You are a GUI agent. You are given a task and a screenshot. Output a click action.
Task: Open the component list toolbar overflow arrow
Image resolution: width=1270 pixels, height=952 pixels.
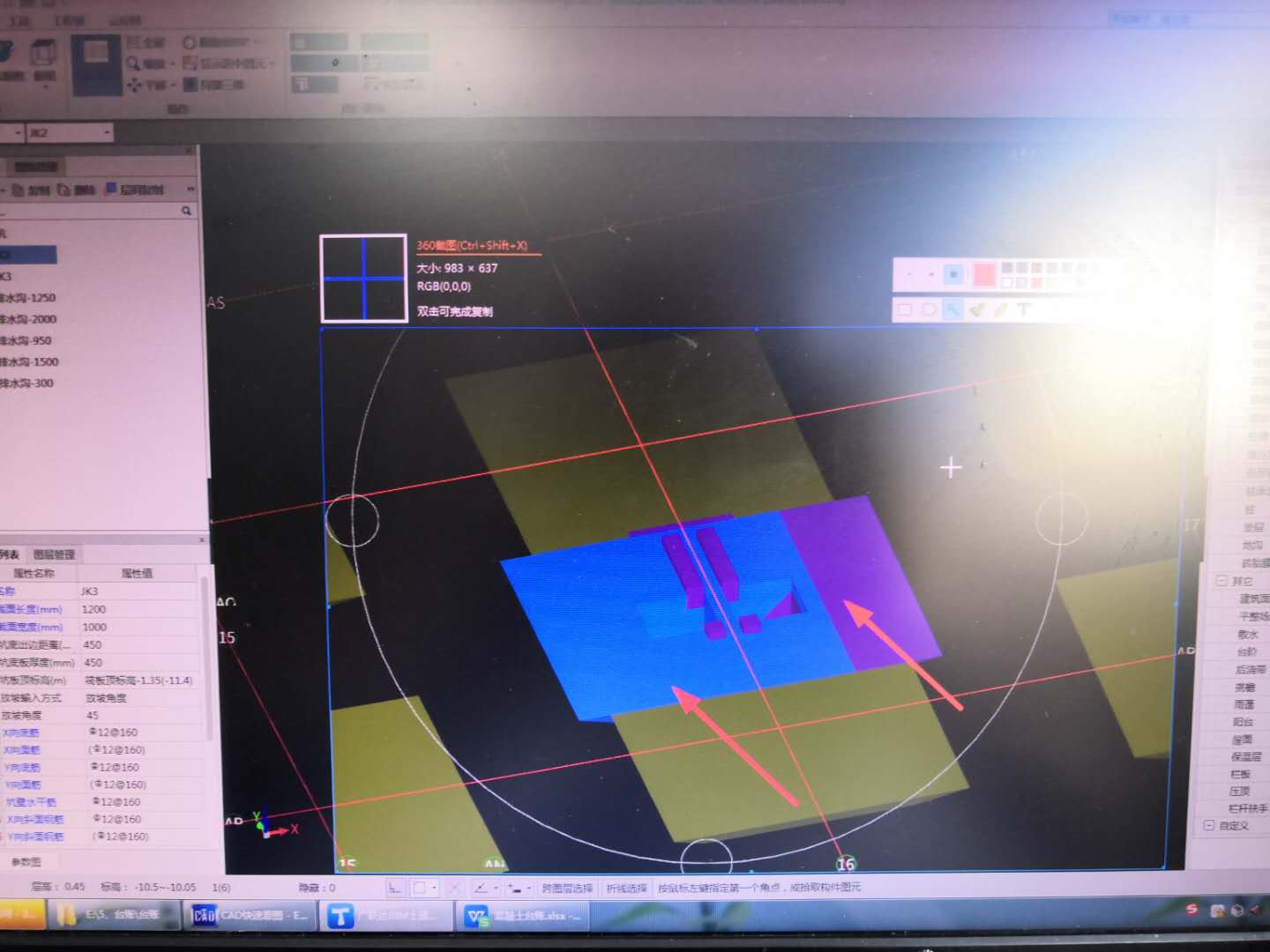[x=190, y=190]
